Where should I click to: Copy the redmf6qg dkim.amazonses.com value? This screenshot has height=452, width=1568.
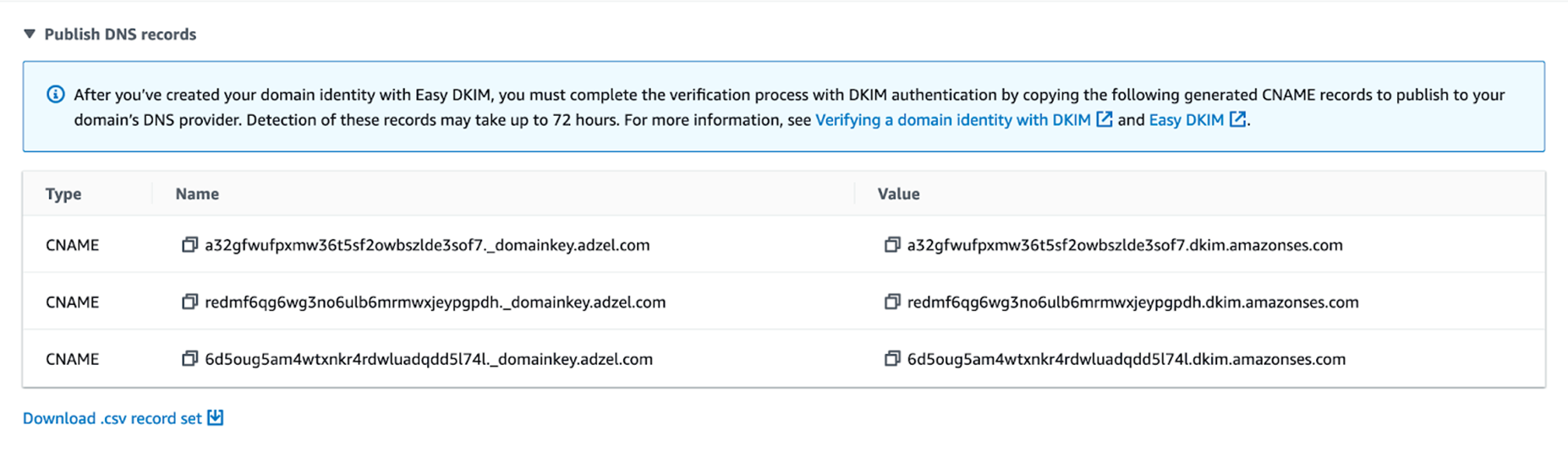pyautogui.click(x=891, y=302)
